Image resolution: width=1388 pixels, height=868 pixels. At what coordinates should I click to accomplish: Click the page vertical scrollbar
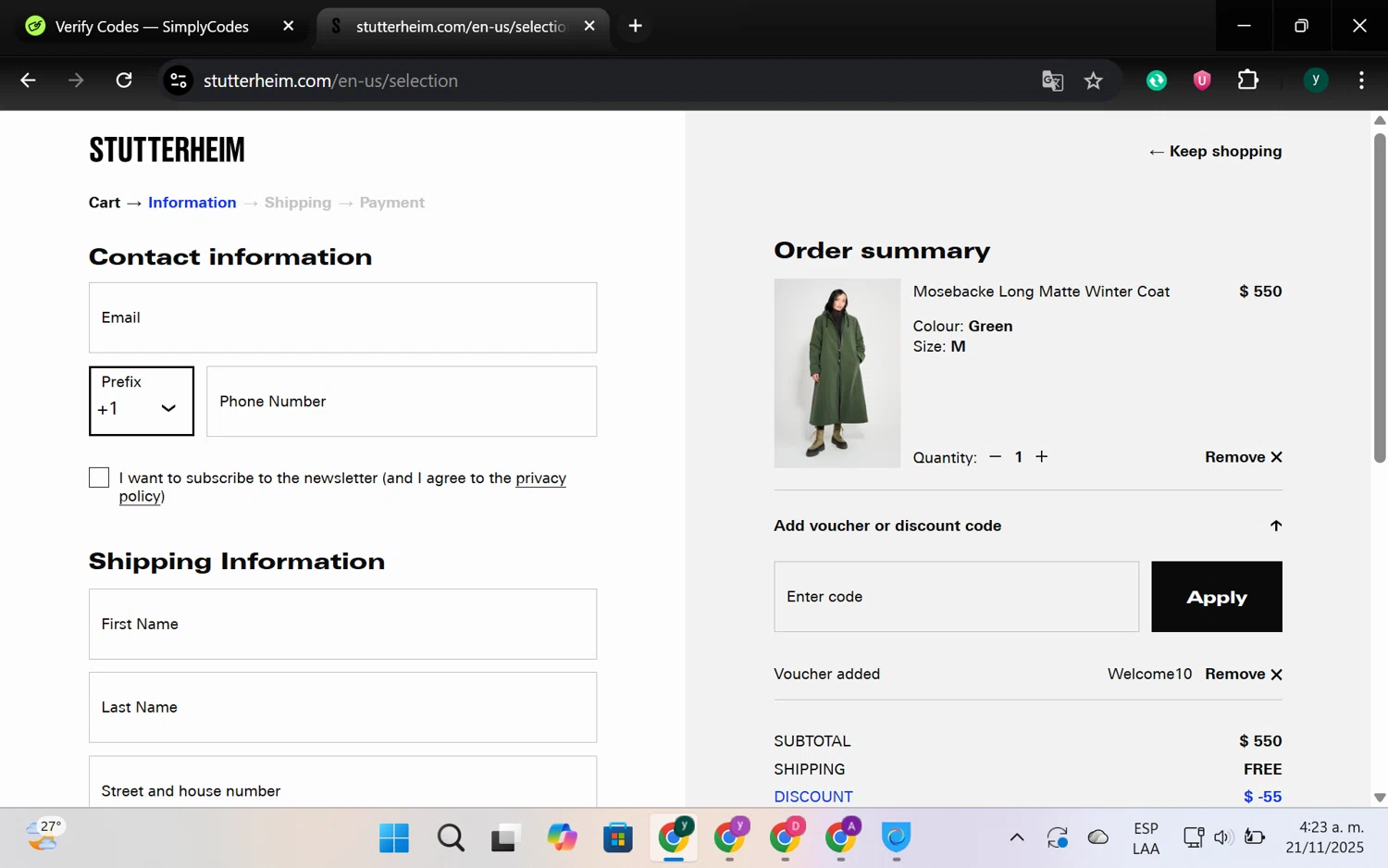[x=1380, y=296]
